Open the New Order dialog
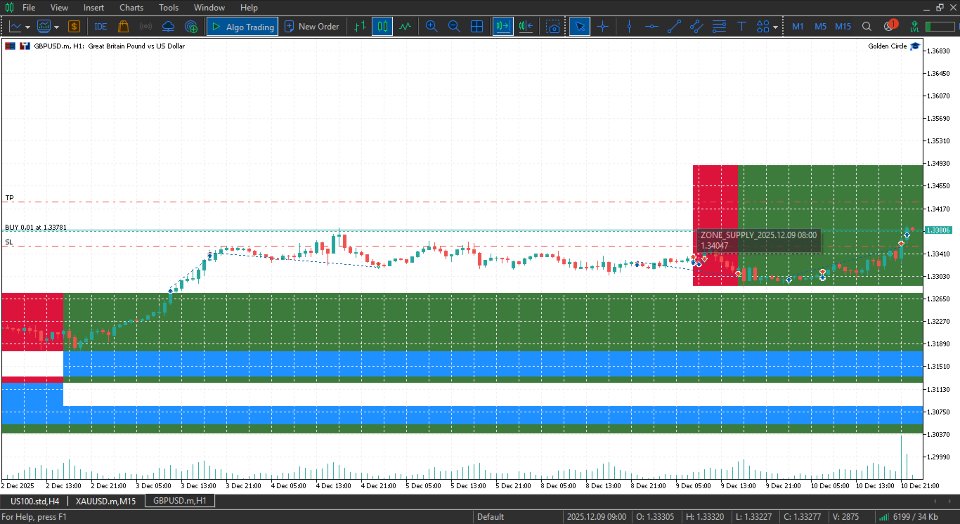The image size is (960, 524). pyautogui.click(x=312, y=26)
